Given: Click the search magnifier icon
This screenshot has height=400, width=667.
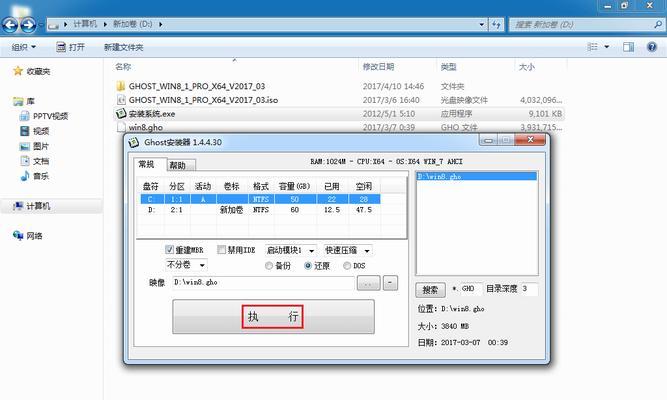Looking at the screenshot, I should pos(658,24).
